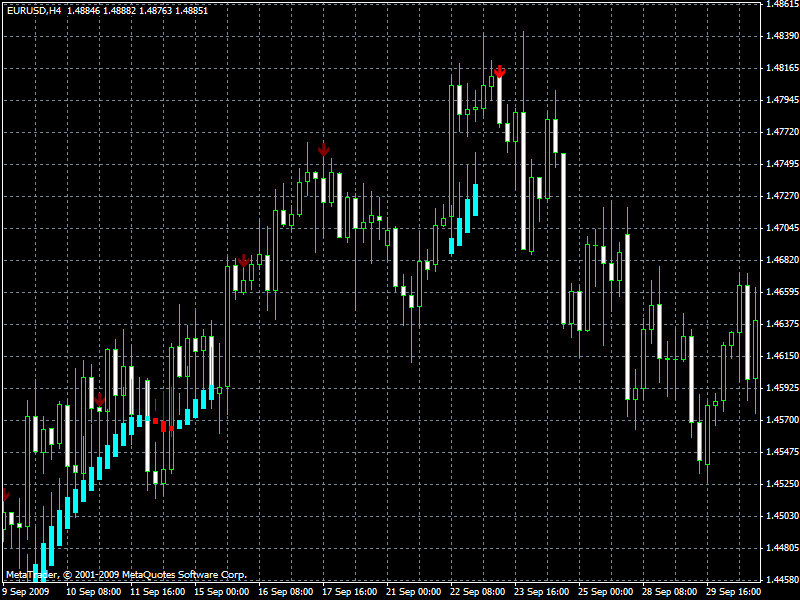Click the 1.48390 price scale label

pos(782,36)
